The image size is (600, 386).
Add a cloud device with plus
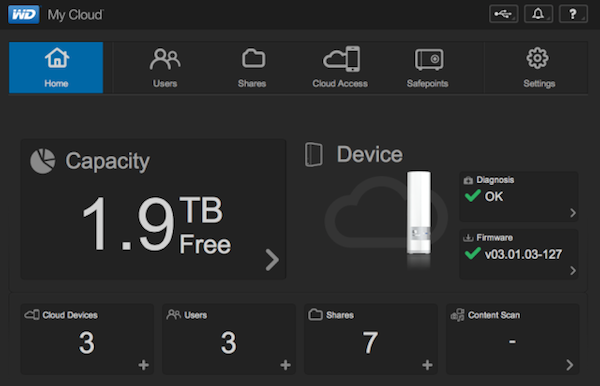[x=143, y=365]
